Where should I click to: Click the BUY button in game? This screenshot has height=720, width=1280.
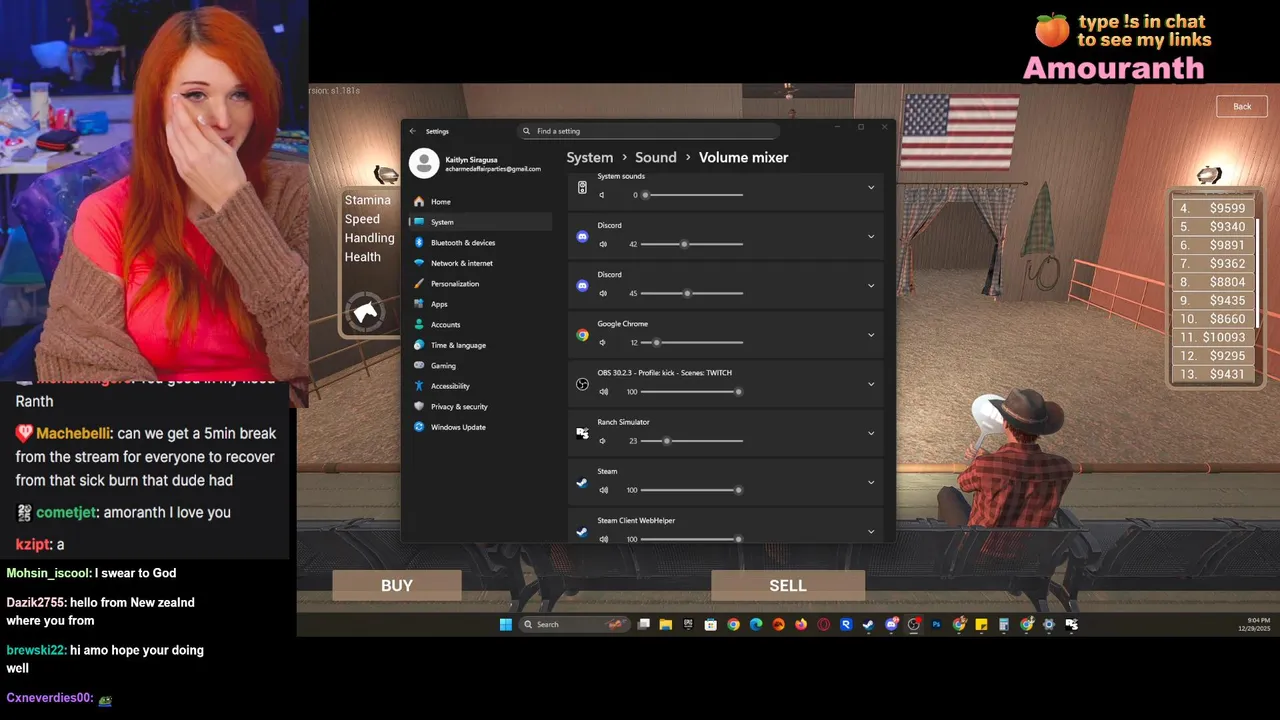[397, 585]
